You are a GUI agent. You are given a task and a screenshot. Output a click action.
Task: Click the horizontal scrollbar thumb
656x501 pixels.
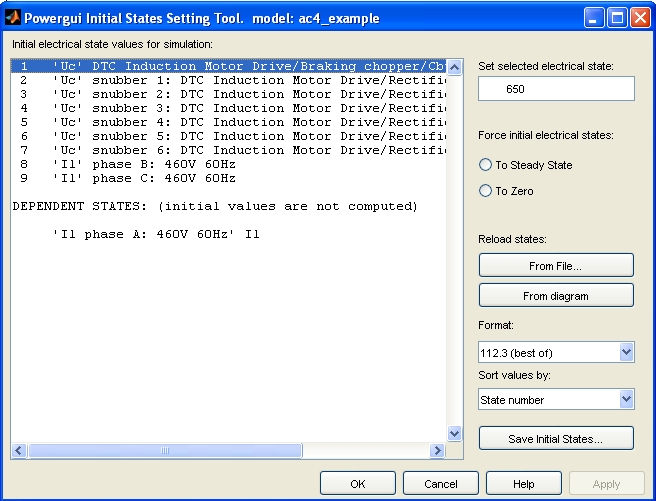pos(165,450)
